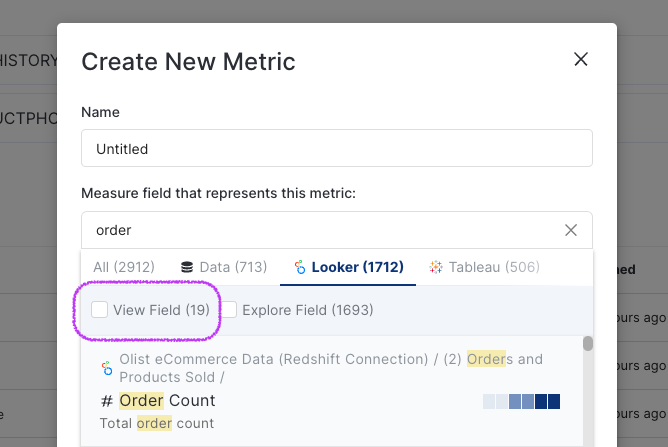Close the Create New Metric dialog

point(580,60)
